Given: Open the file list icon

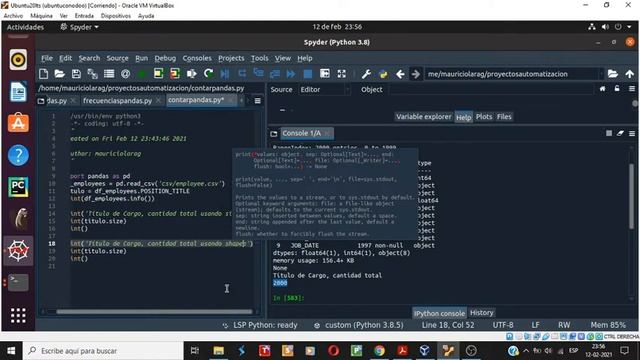Looking at the screenshot, I should [109, 74].
